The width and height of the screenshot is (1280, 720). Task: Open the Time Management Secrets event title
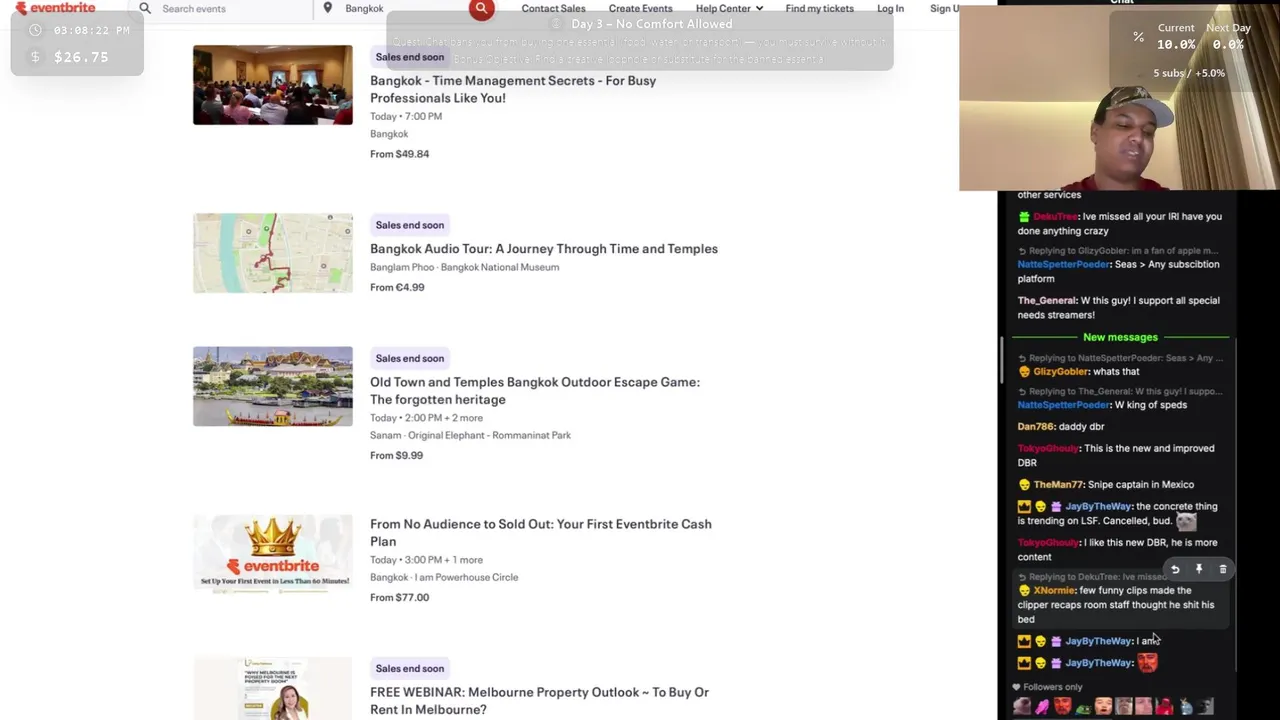click(513, 89)
